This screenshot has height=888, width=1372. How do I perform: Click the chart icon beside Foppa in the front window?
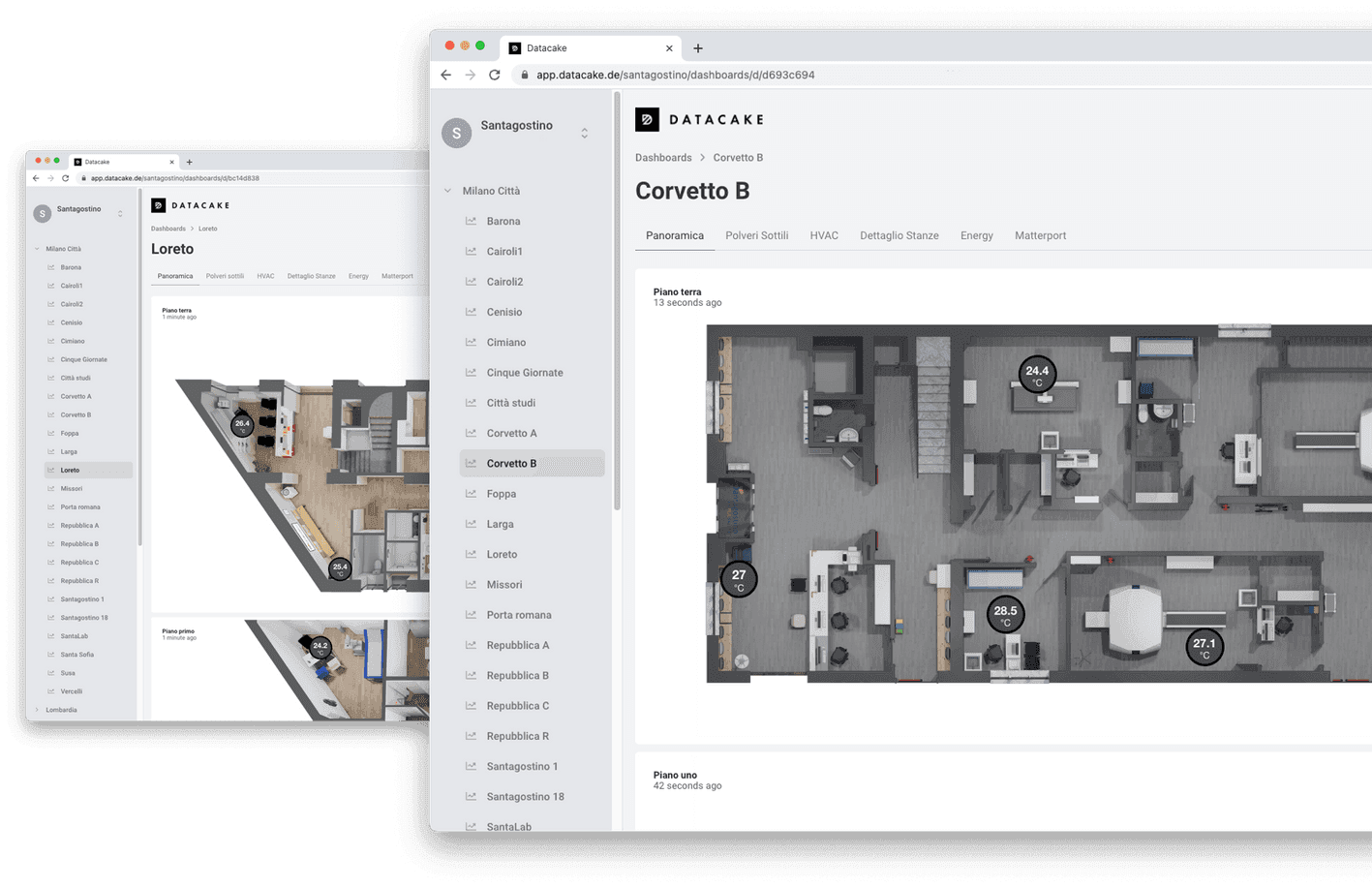(x=472, y=494)
